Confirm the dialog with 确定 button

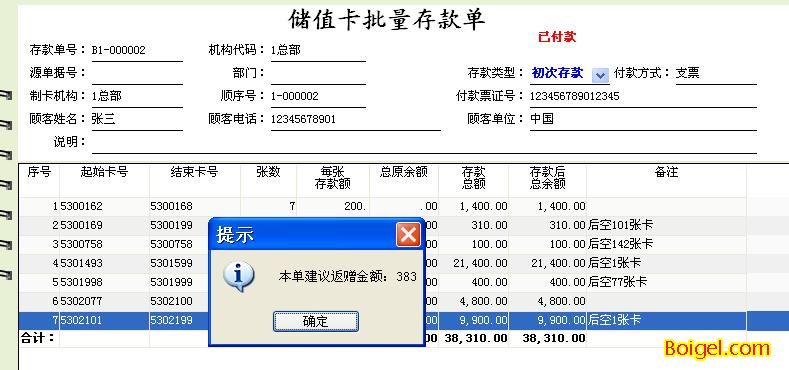coord(315,322)
